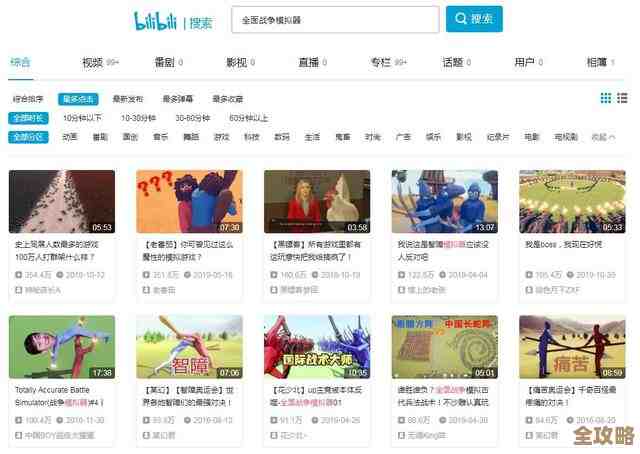
Task: Open circular army thumbnail 05:33
Action: 572,202
